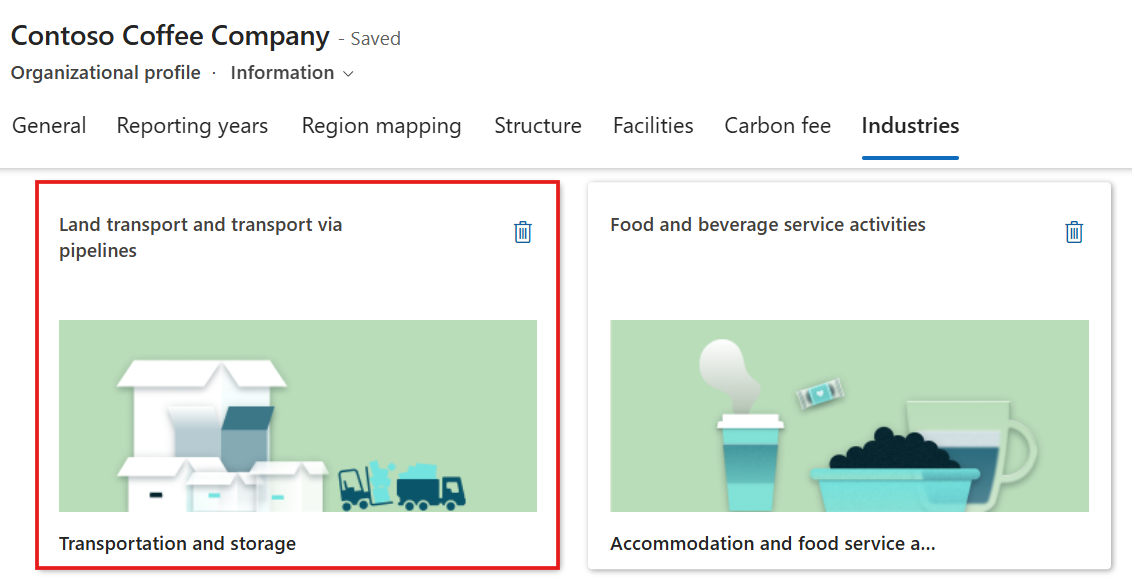1132x582 pixels.
Task: Click the Organizational profile text
Action: pyautogui.click(x=105, y=73)
